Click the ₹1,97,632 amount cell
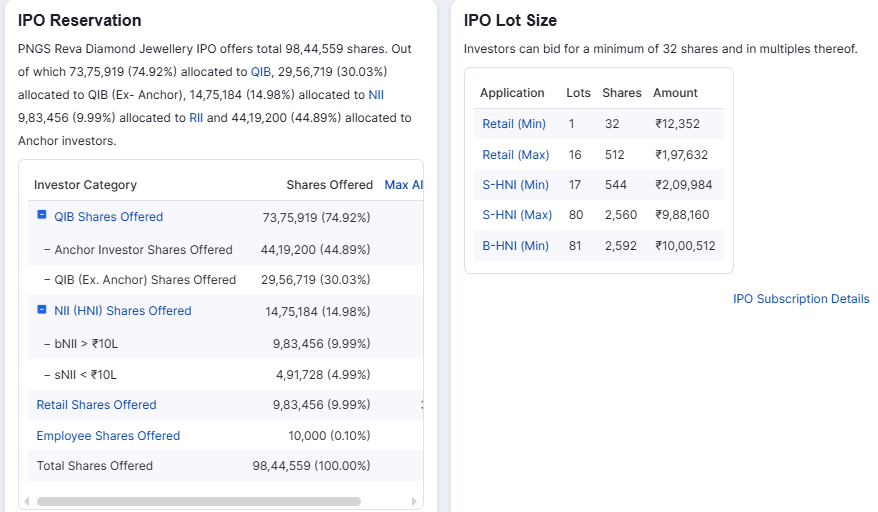This screenshot has height=512, width=878. [x=681, y=155]
